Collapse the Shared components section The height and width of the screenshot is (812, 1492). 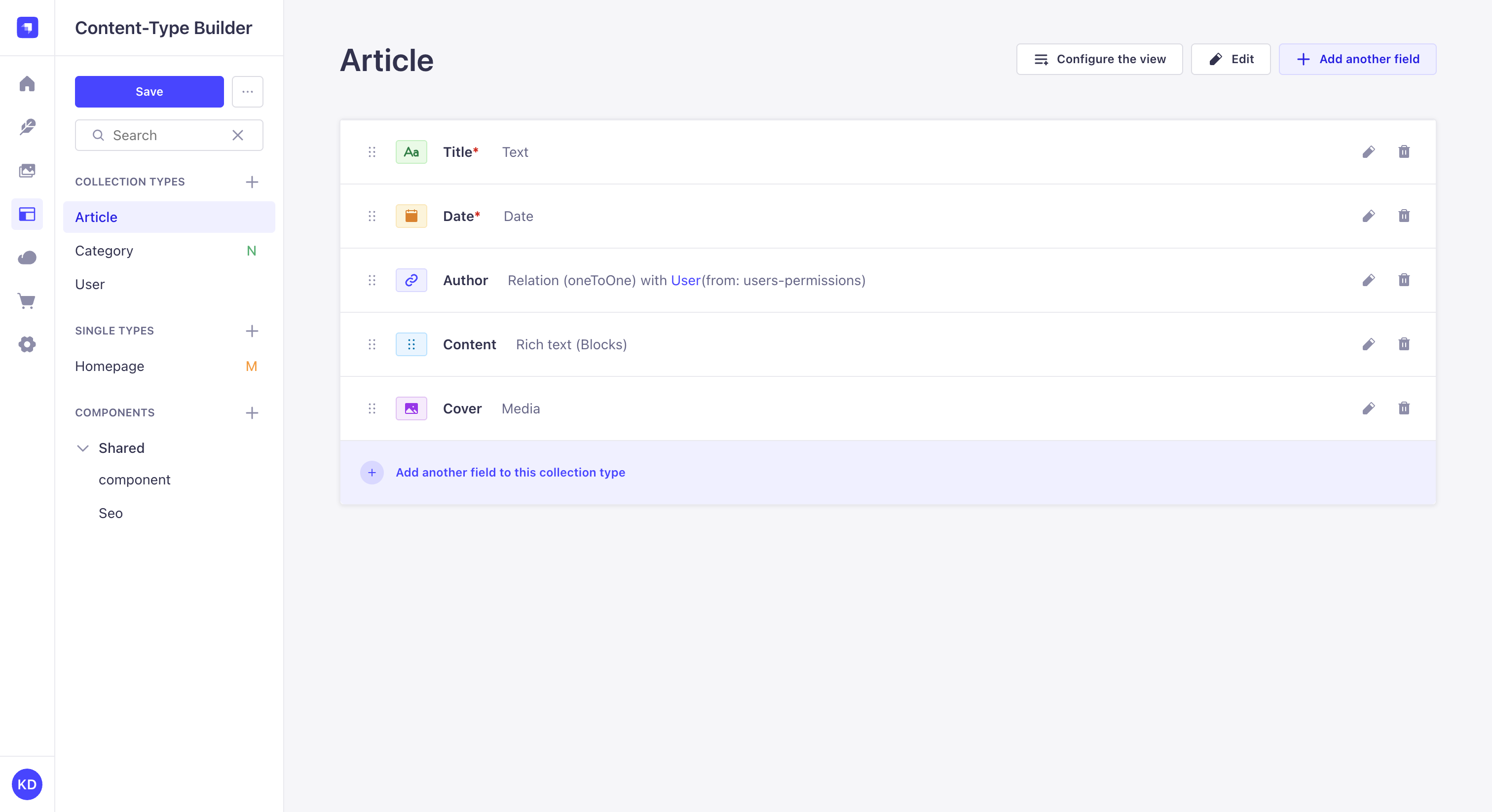point(83,448)
